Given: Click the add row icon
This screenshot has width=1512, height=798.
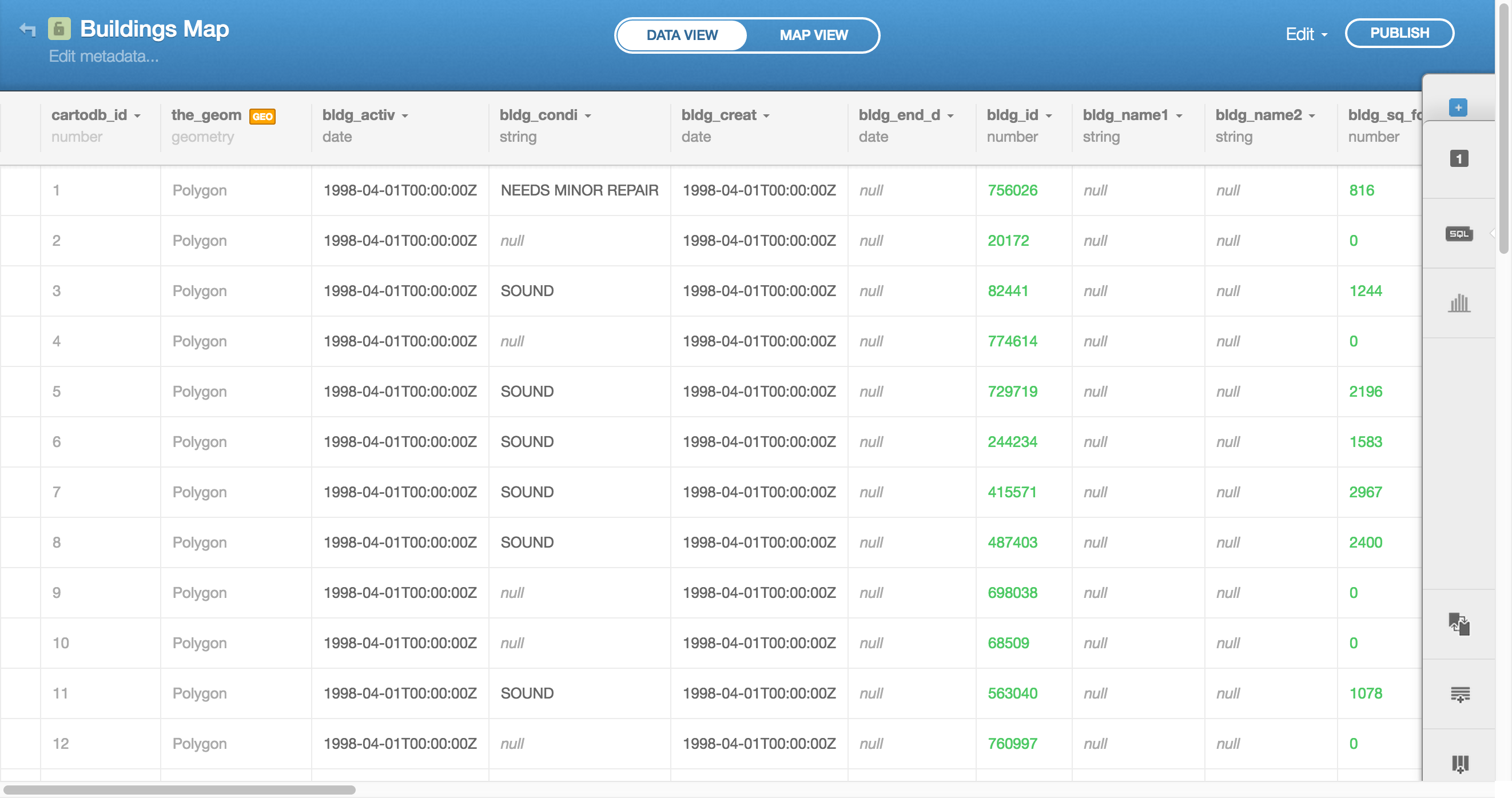Looking at the screenshot, I should click(x=1461, y=694).
